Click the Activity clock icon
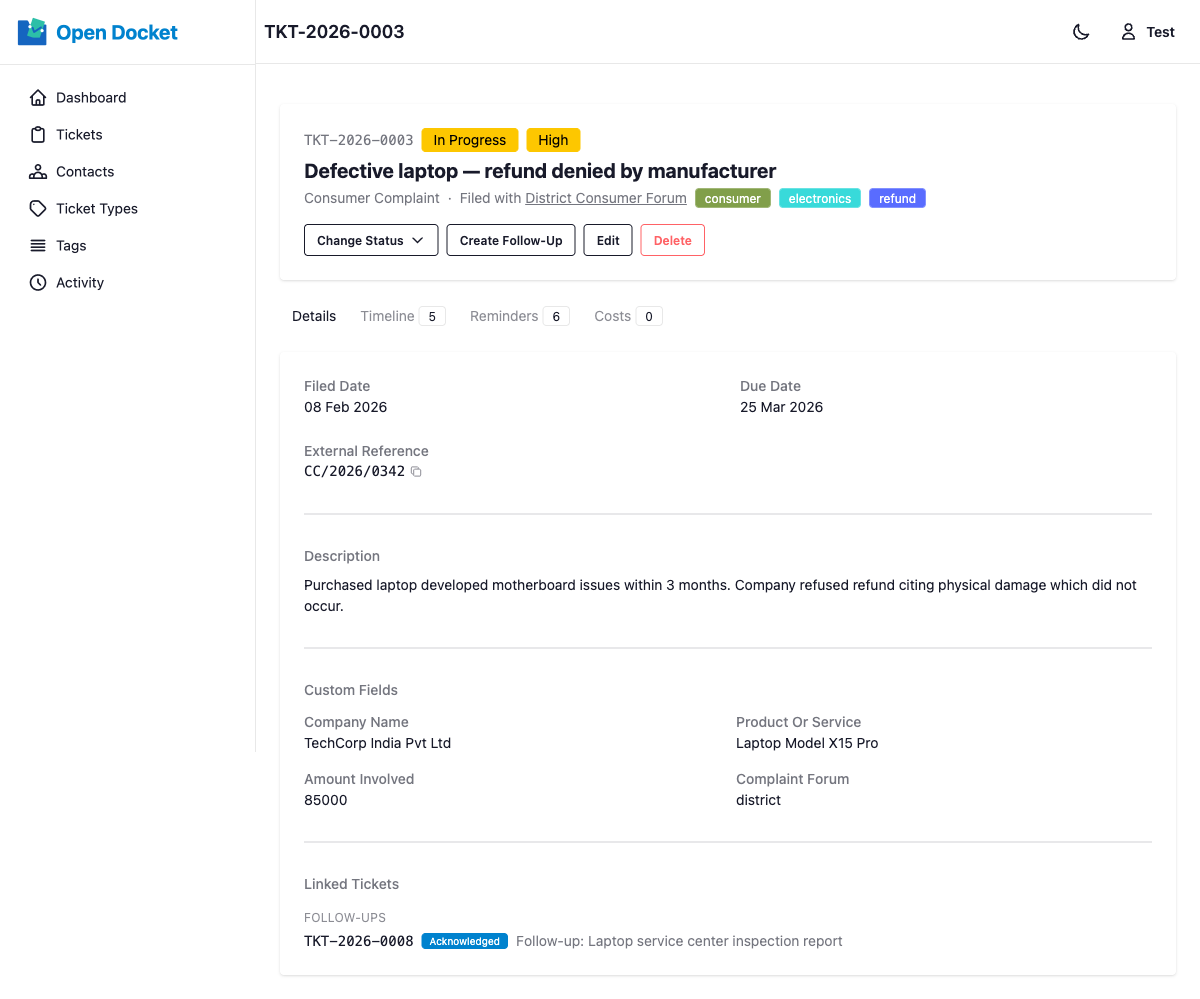Viewport: 1200px width, 999px height. pyautogui.click(x=38, y=283)
